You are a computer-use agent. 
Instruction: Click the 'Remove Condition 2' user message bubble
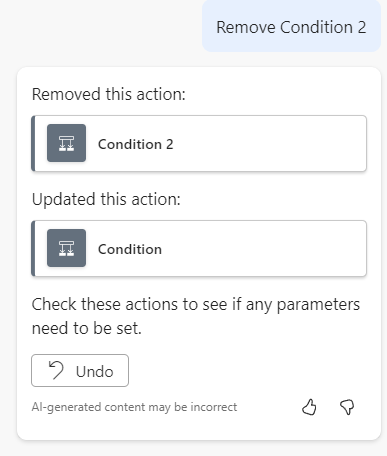pyautogui.click(x=291, y=26)
